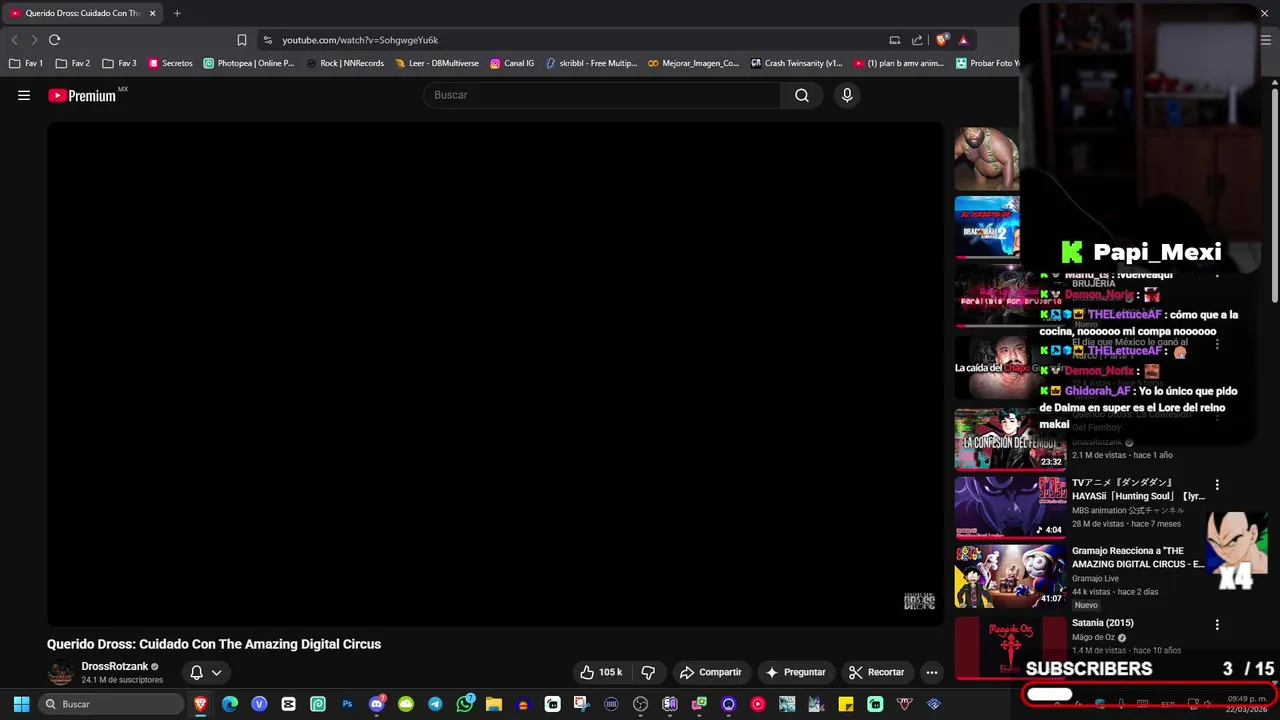This screenshot has width=1280, height=720.
Task: Open the Crash Twinsanity bookmark
Action: click(x=797, y=63)
